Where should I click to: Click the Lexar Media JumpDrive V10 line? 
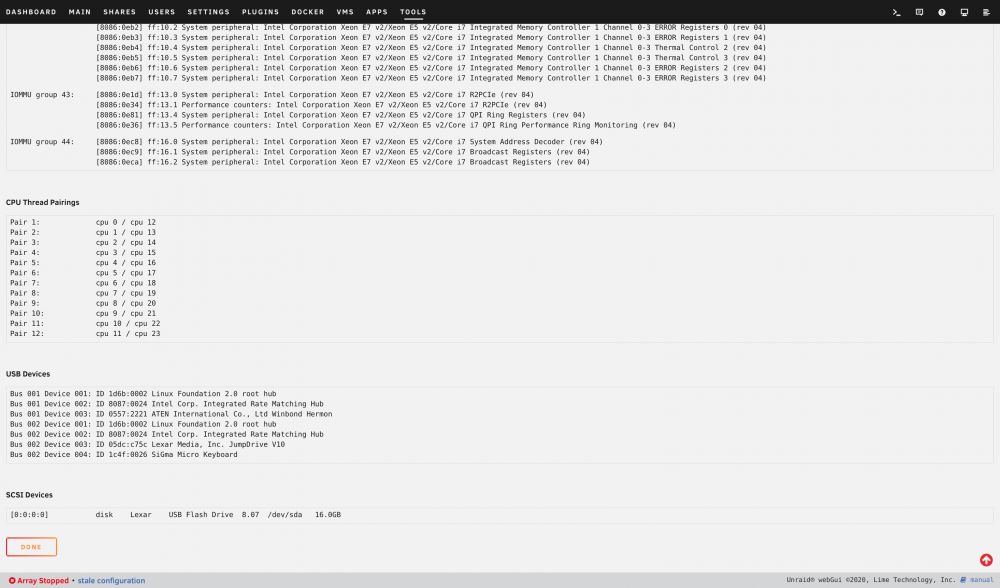coord(147,445)
